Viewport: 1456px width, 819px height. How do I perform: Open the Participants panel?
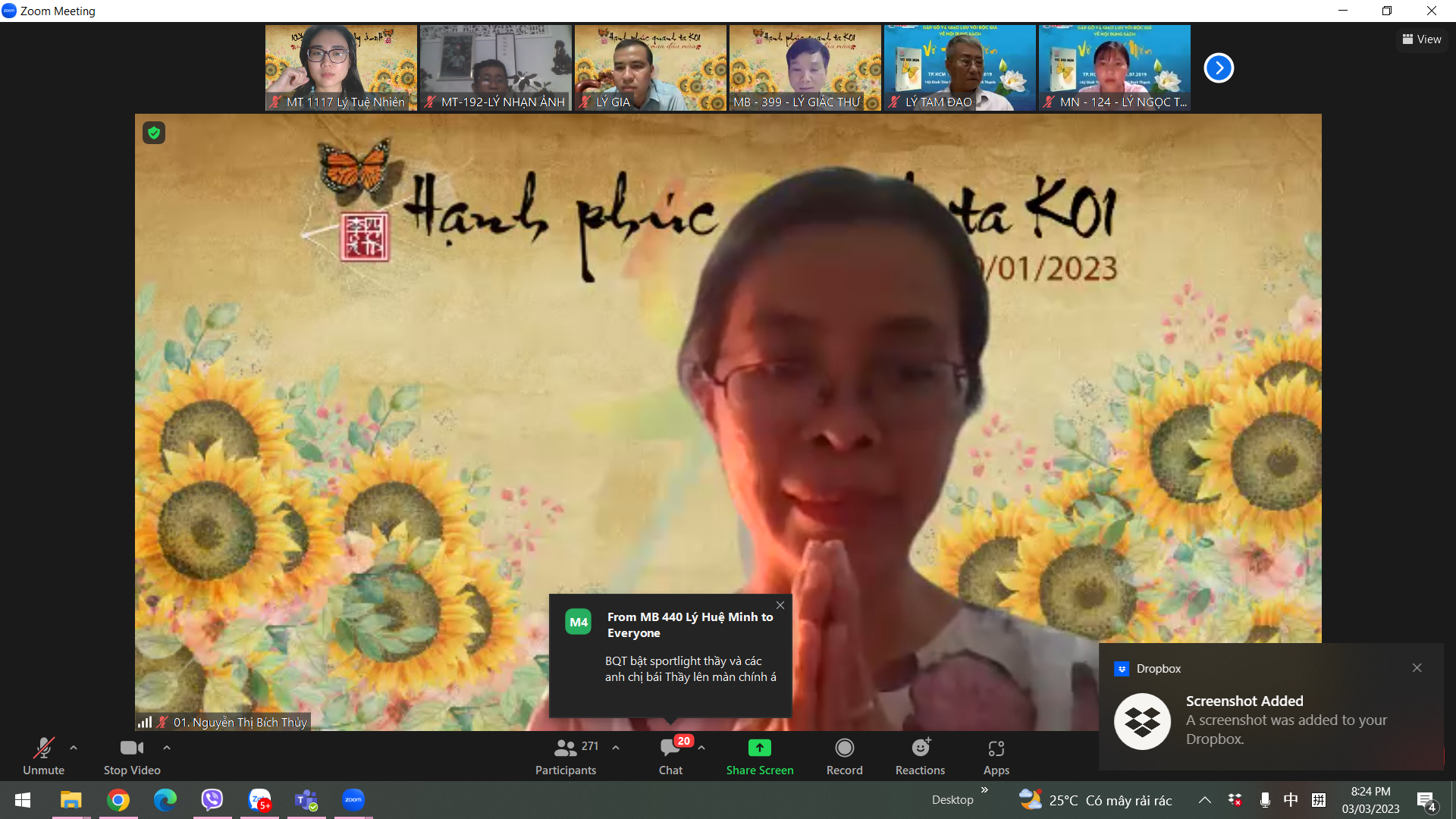tap(566, 757)
